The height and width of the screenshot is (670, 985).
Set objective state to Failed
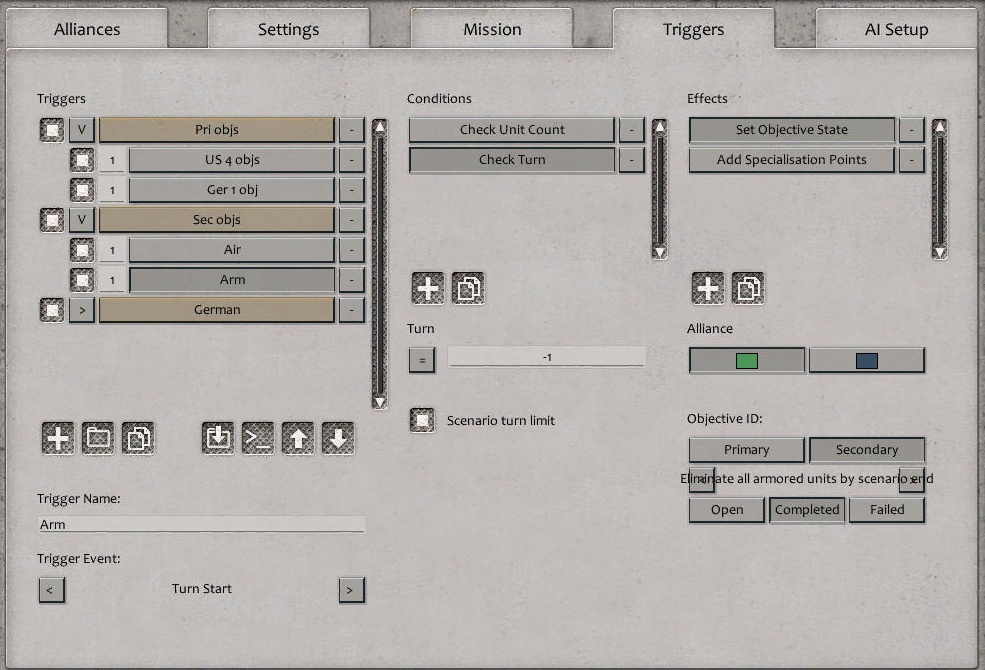click(887, 510)
